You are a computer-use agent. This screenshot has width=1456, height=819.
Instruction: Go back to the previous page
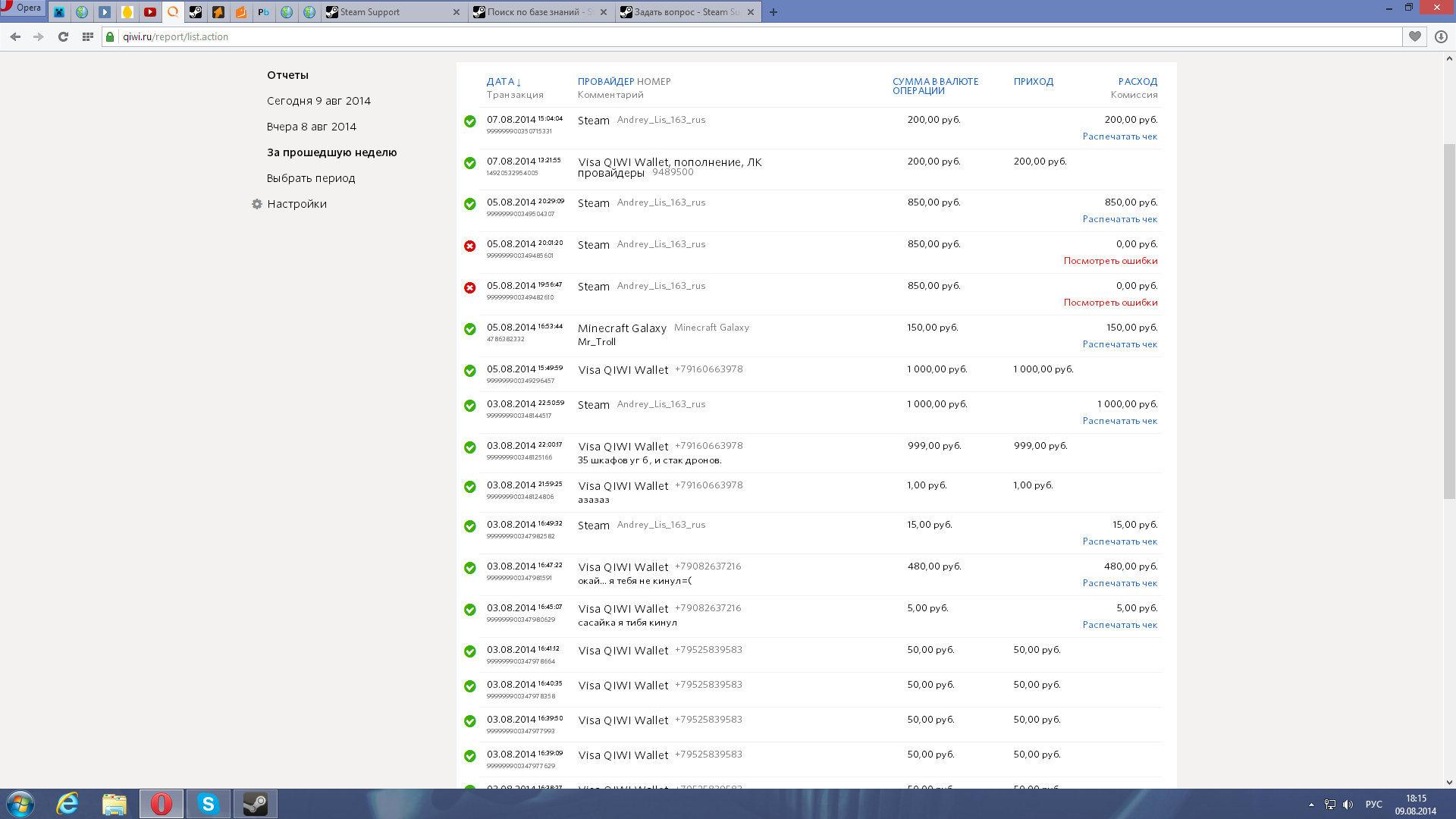tap(15, 36)
